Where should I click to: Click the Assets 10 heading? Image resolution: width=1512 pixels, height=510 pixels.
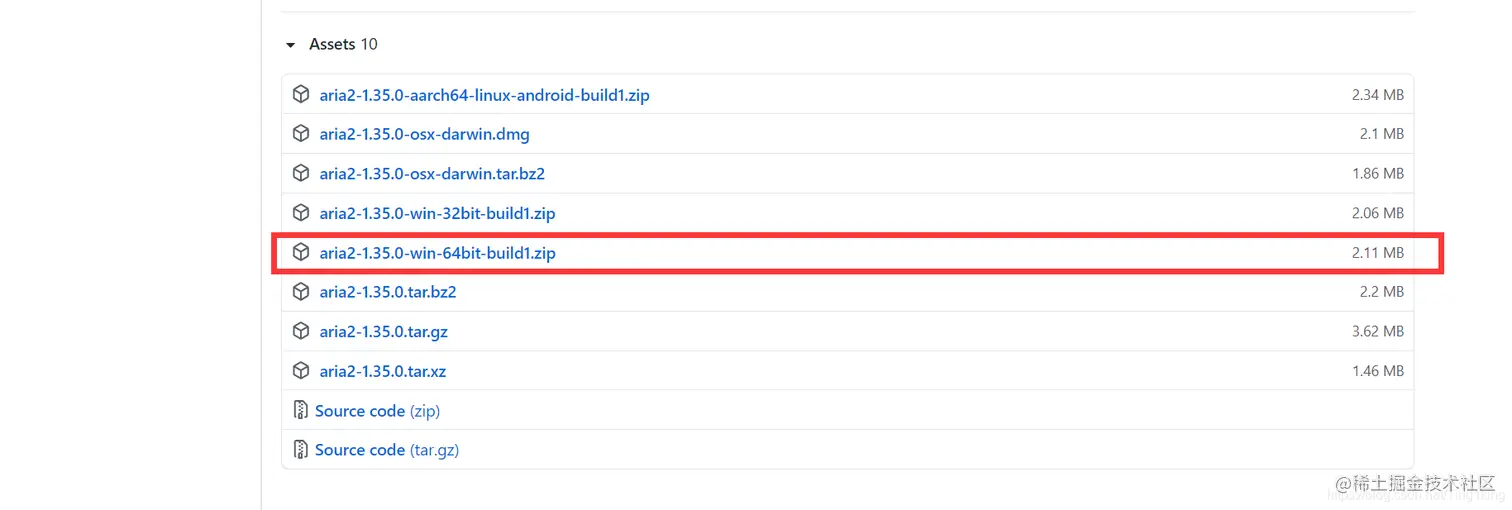tap(343, 44)
